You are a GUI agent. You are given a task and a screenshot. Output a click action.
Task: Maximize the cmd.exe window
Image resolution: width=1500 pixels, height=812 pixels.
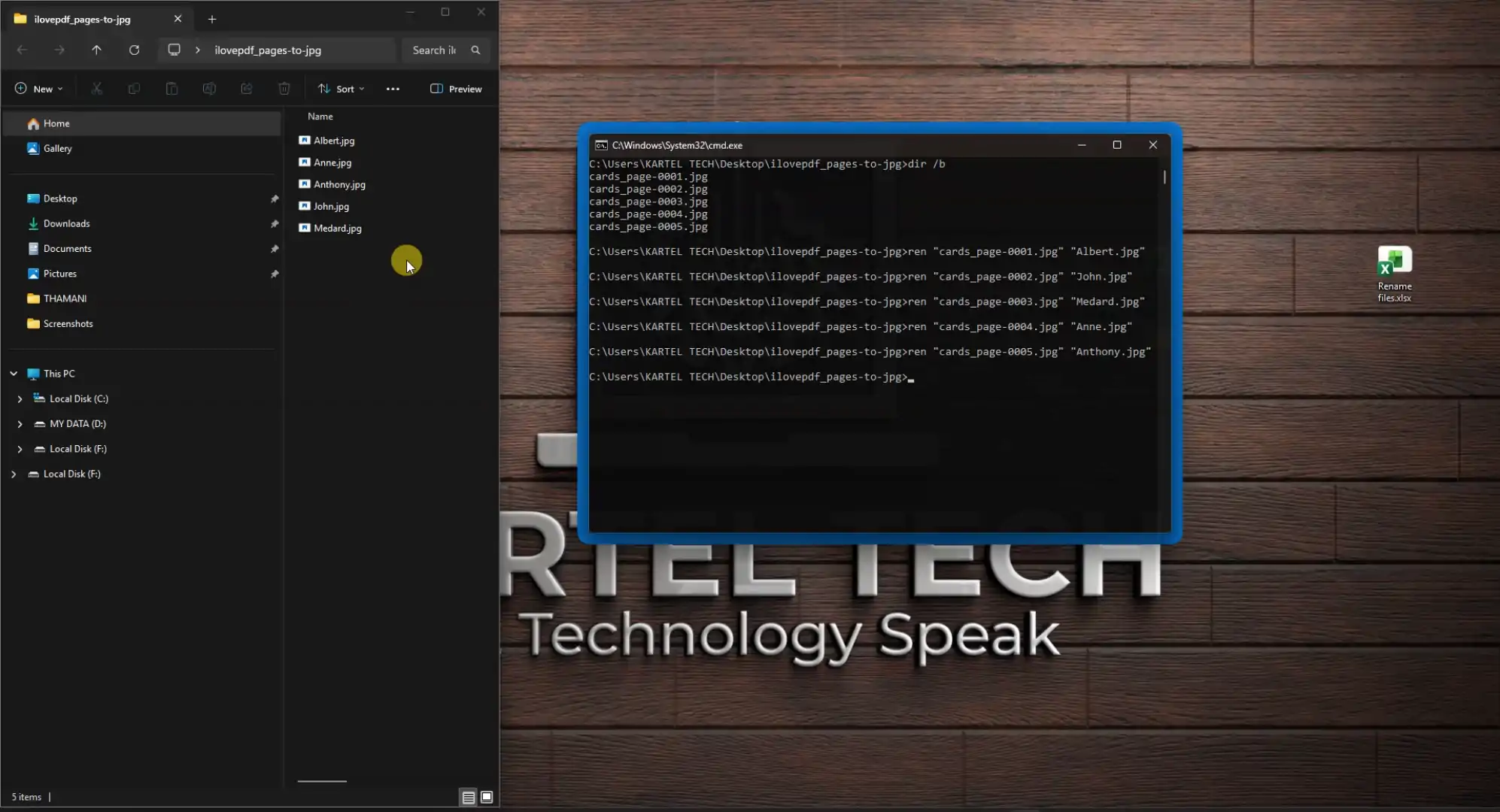tap(1117, 145)
